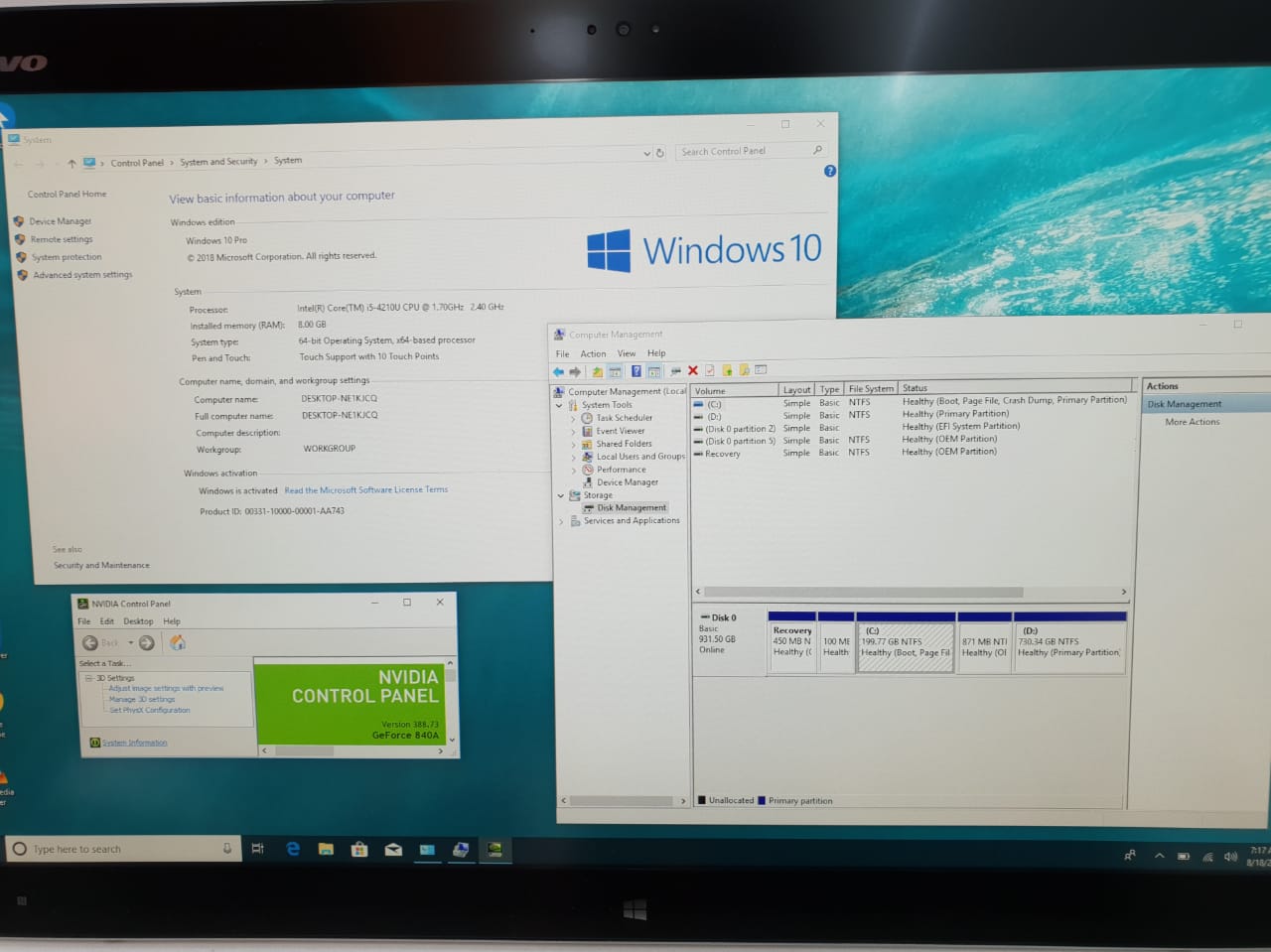This screenshot has width=1271, height=952.
Task: Open System protection link
Action: (x=67, y=257)
